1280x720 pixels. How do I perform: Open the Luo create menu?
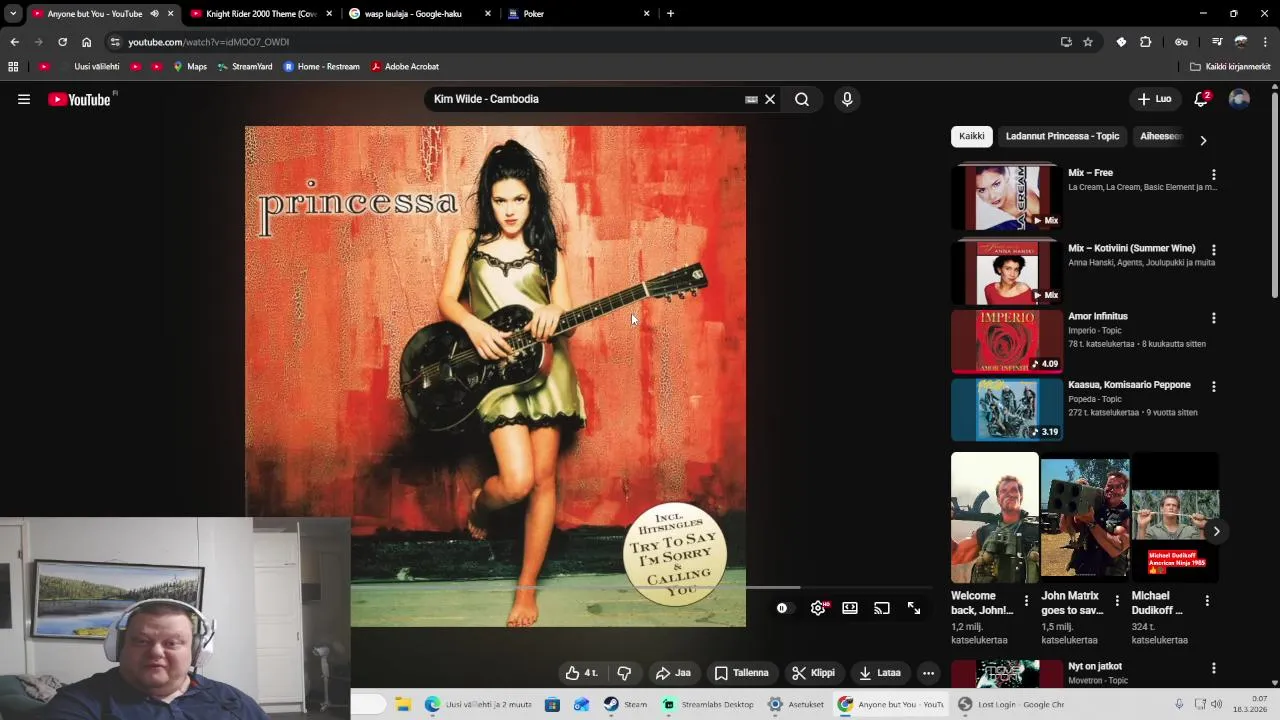pos(1154,99)
